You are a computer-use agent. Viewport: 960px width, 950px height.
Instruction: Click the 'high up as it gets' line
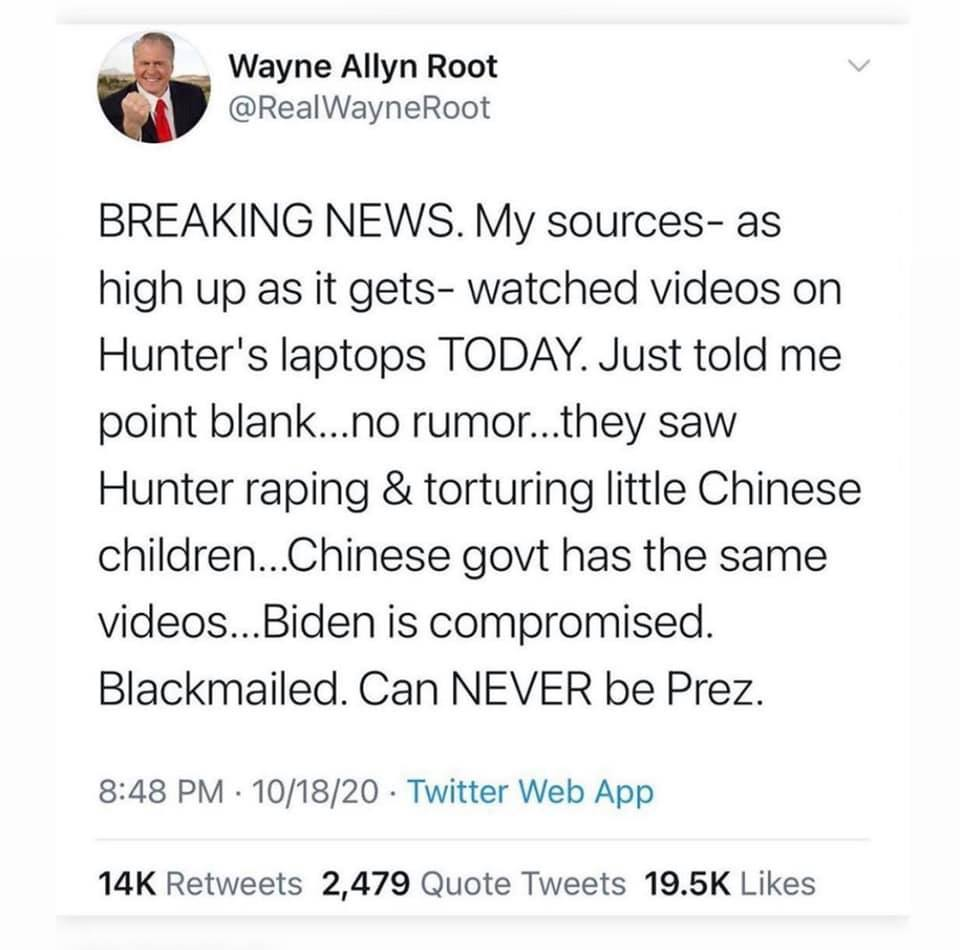pos(470,290)
